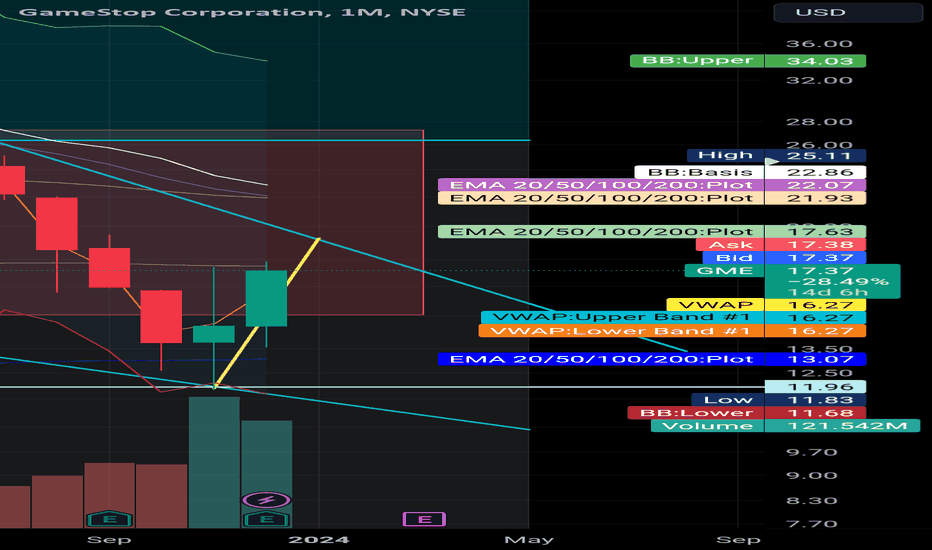Click the VWAP:Lower Band #1 label
932x550 pixels.
pos(672,331)
